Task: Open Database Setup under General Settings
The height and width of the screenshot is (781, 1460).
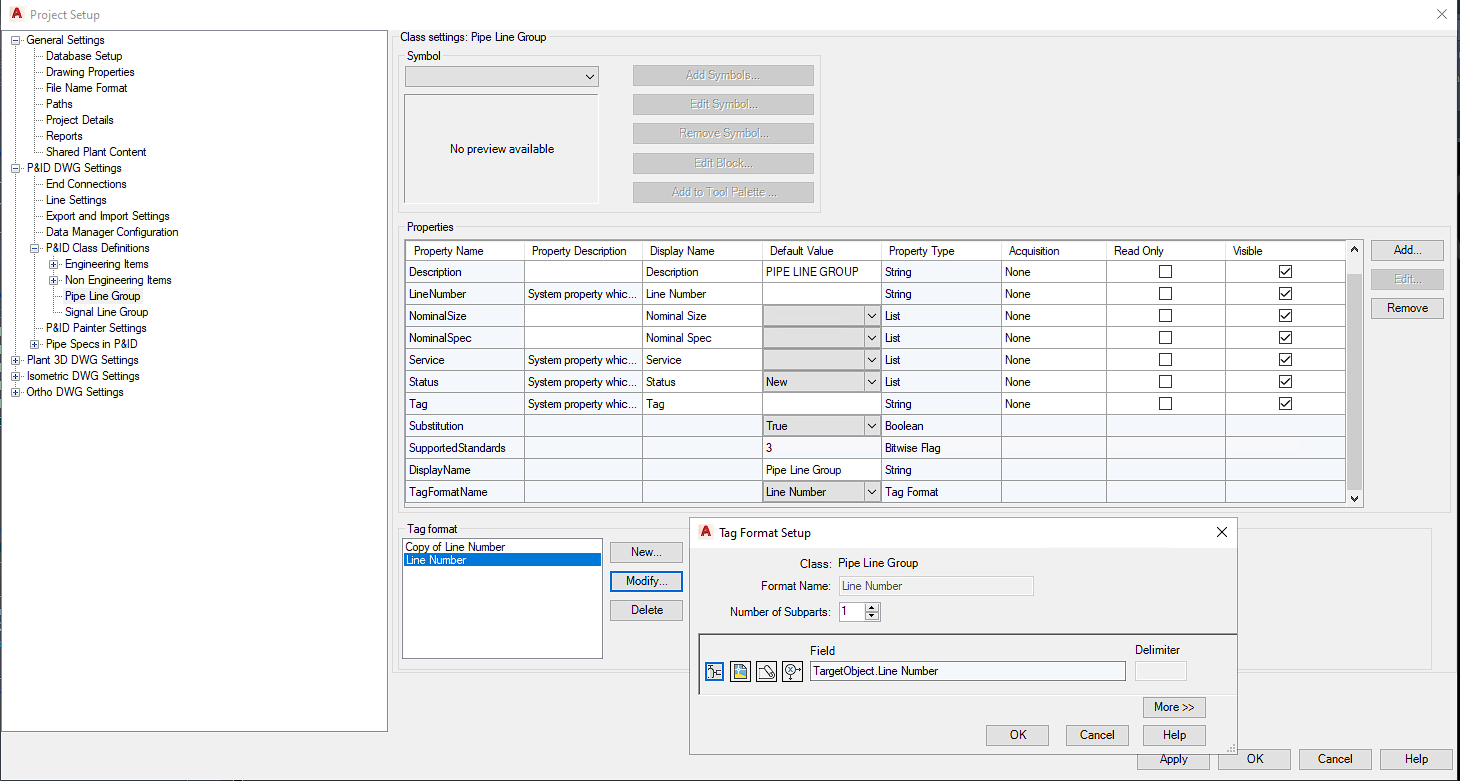Action: (x=83, y=55)
